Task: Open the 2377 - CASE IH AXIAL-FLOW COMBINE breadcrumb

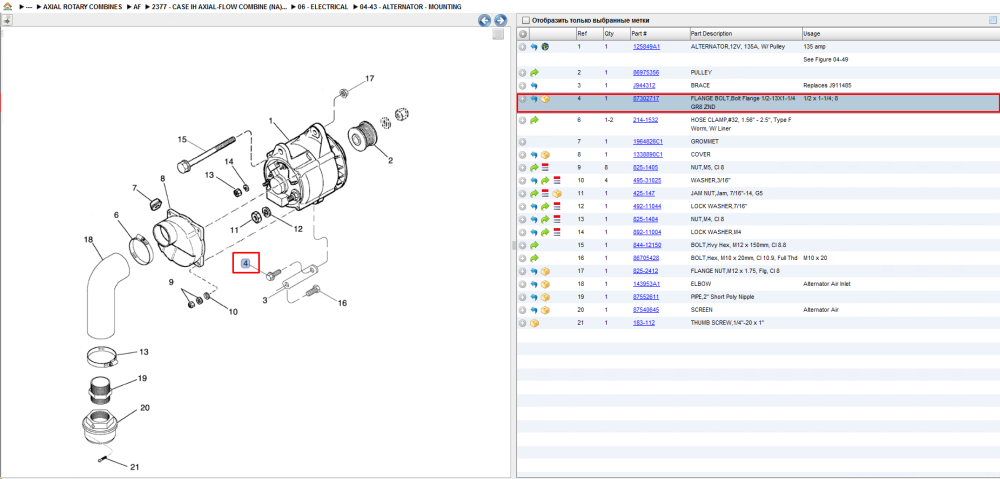Action: 219,6
